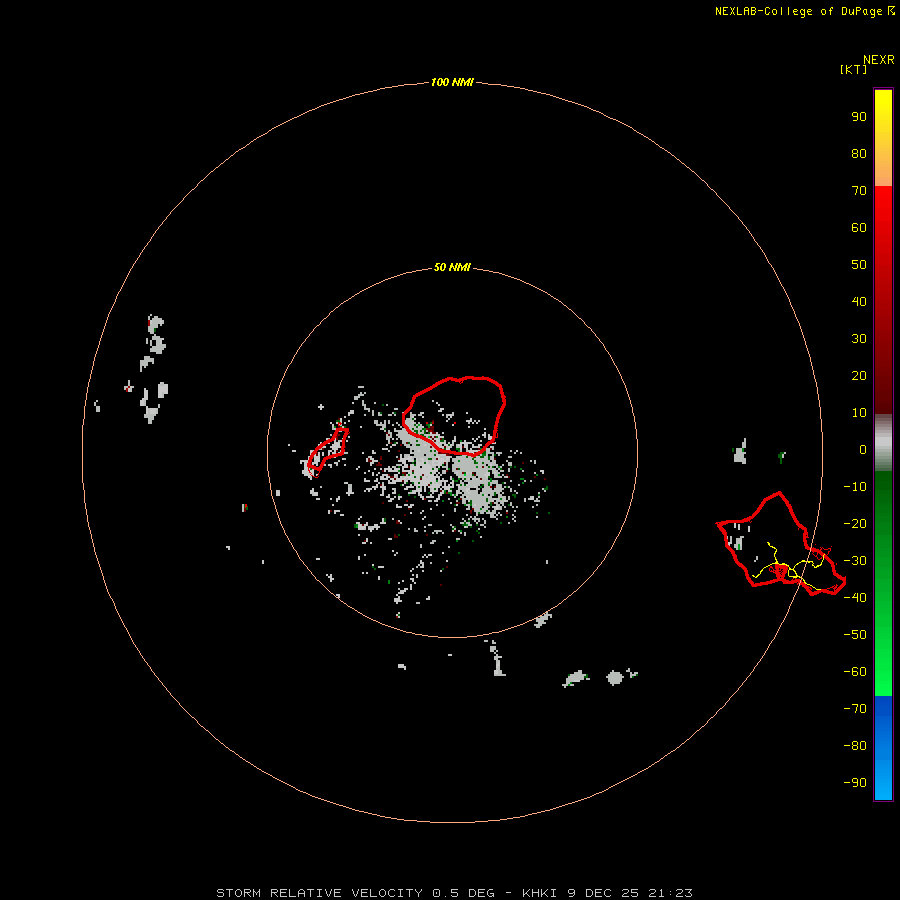Click the [KT] units label
Image resolution: width=900 pixels, height=900 pixels.
pos(854,69)
